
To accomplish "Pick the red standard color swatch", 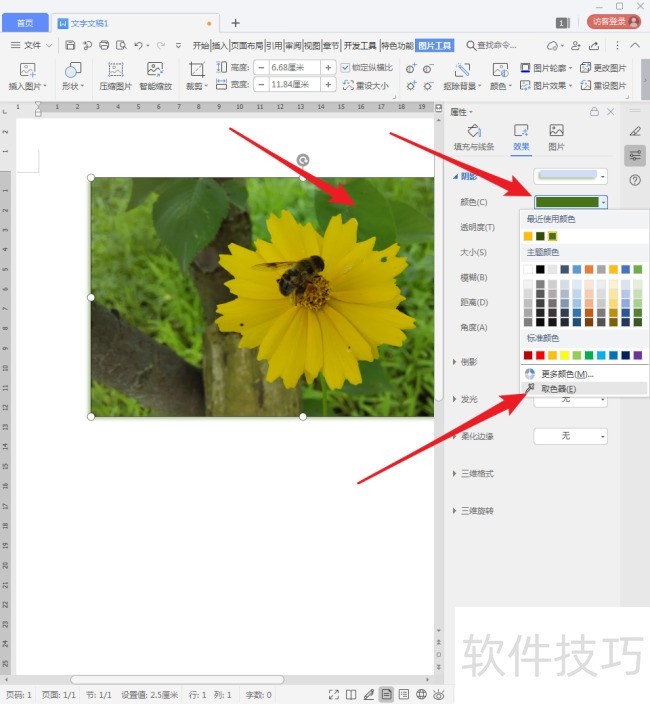I will pos(540,356).
